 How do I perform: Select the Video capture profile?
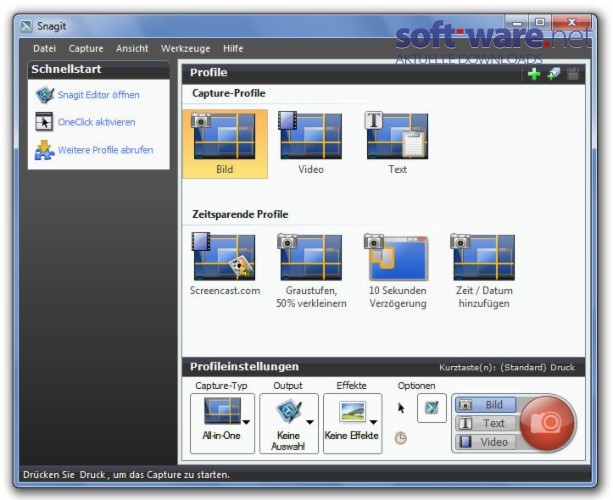coord(311,144)
